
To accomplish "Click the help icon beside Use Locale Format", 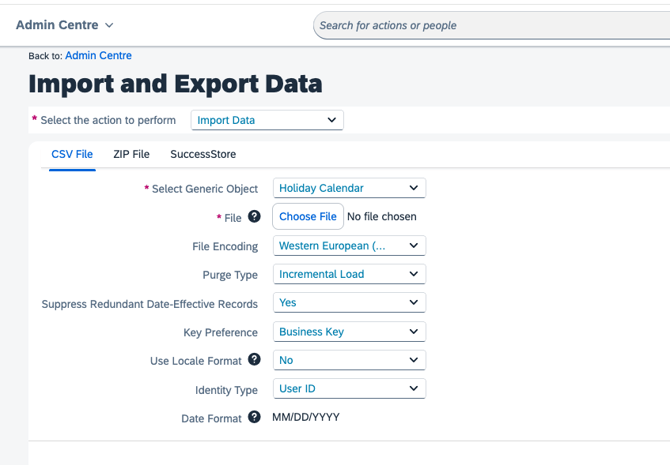I will (254, 360).
